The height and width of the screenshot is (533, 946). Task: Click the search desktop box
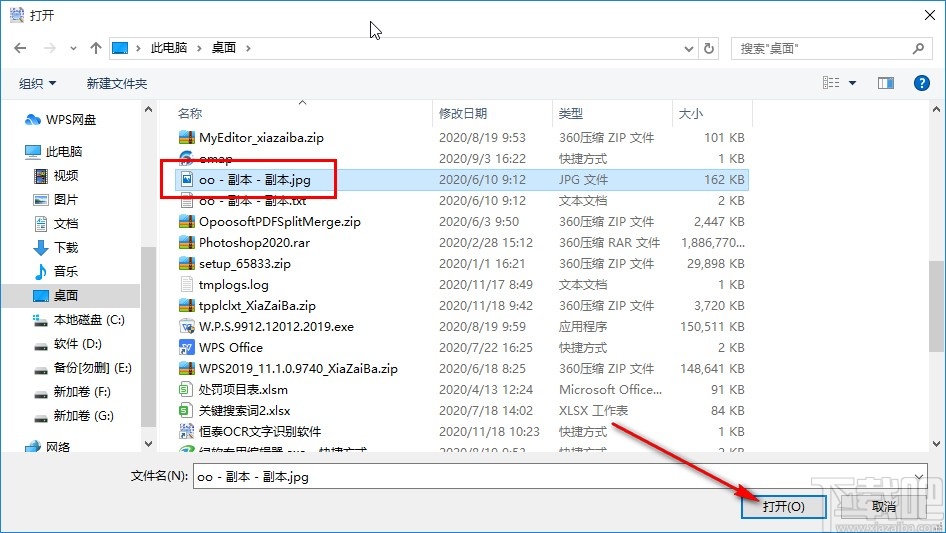click(830, 48)
